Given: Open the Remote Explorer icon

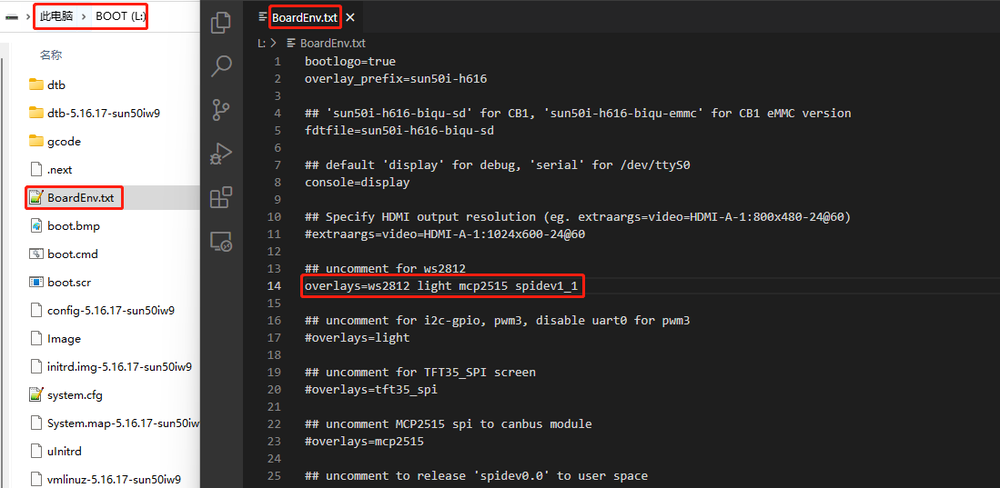Looking at the screenshot, I should pos(221,242).
